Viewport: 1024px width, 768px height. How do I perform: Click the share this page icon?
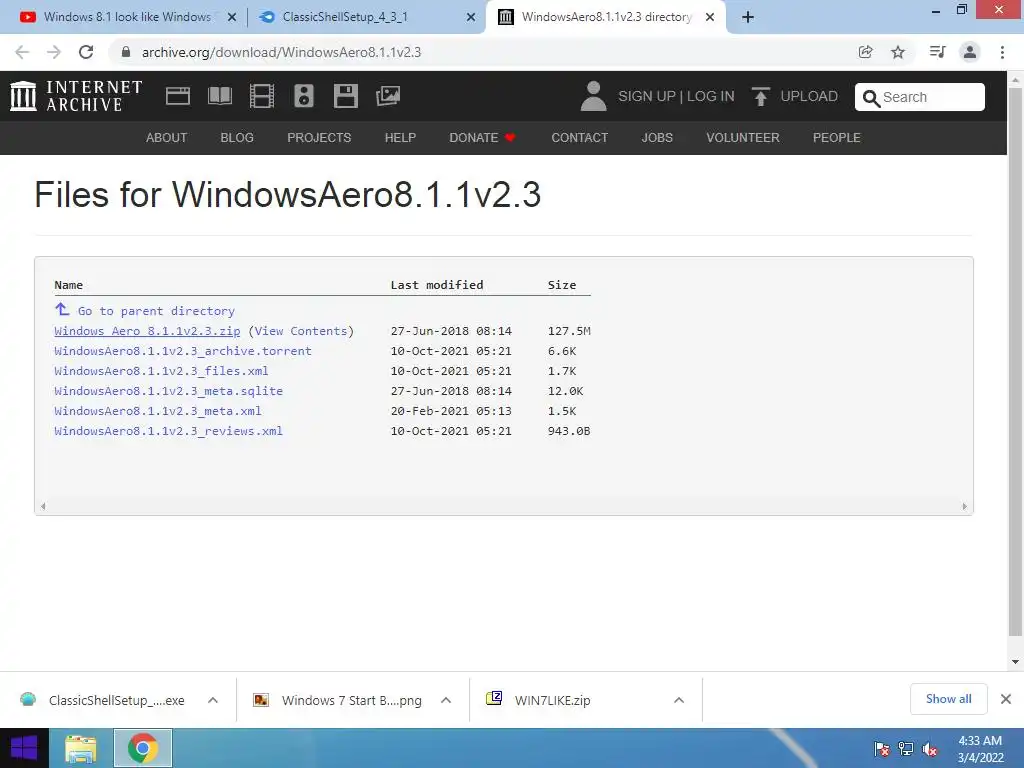click(865, 52)
